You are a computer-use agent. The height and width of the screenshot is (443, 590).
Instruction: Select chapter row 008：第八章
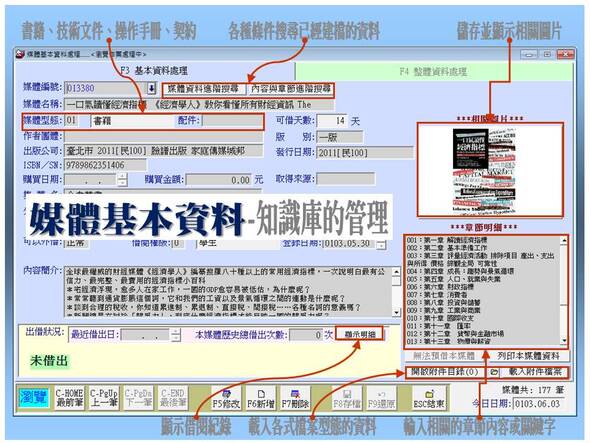click(x=444, y=303)
